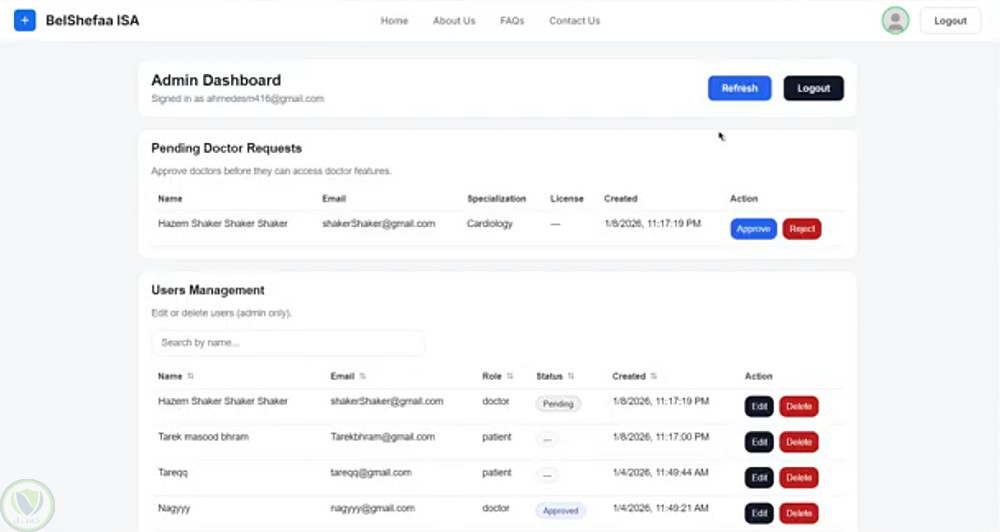The width and height of the screenshot is (1000, 532).
Task: Click the Name header in pending requests table
Action: click(170, 199)
